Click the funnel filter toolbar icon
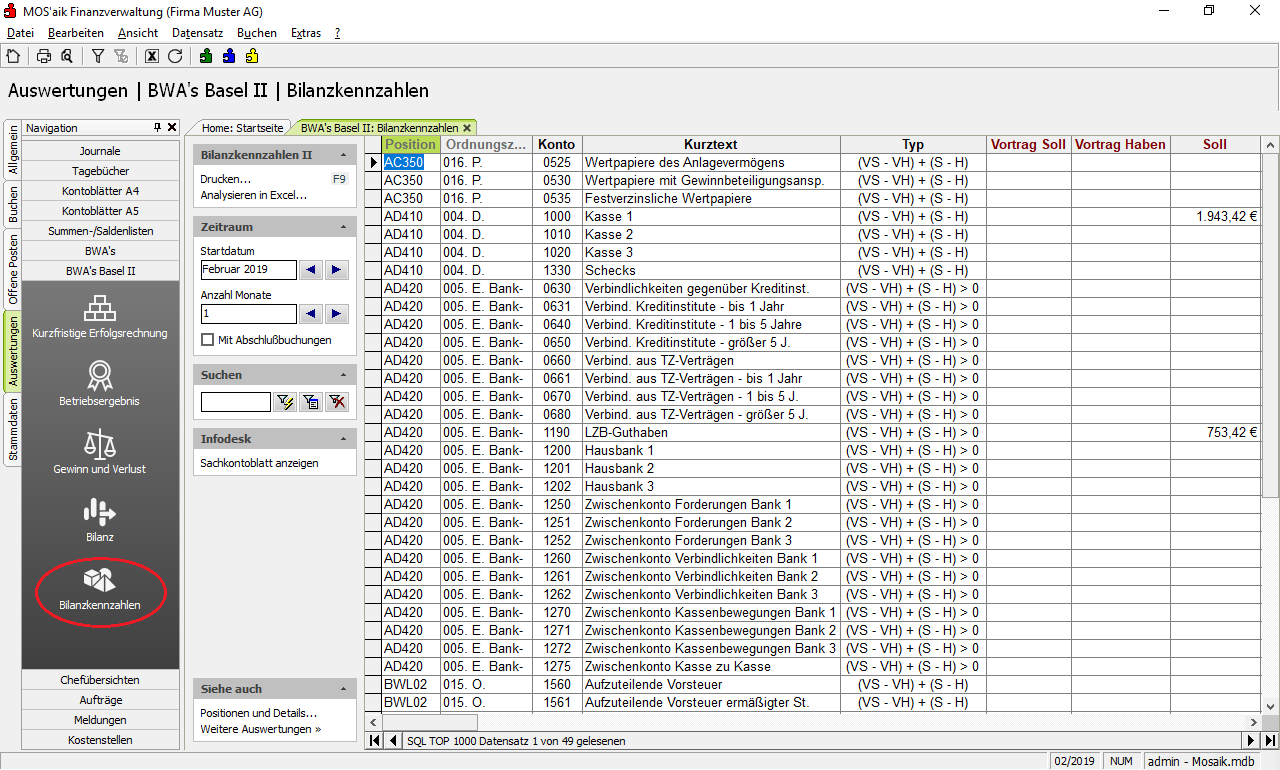The height and width of the screenshot is (770, 1280). (98, 56)
